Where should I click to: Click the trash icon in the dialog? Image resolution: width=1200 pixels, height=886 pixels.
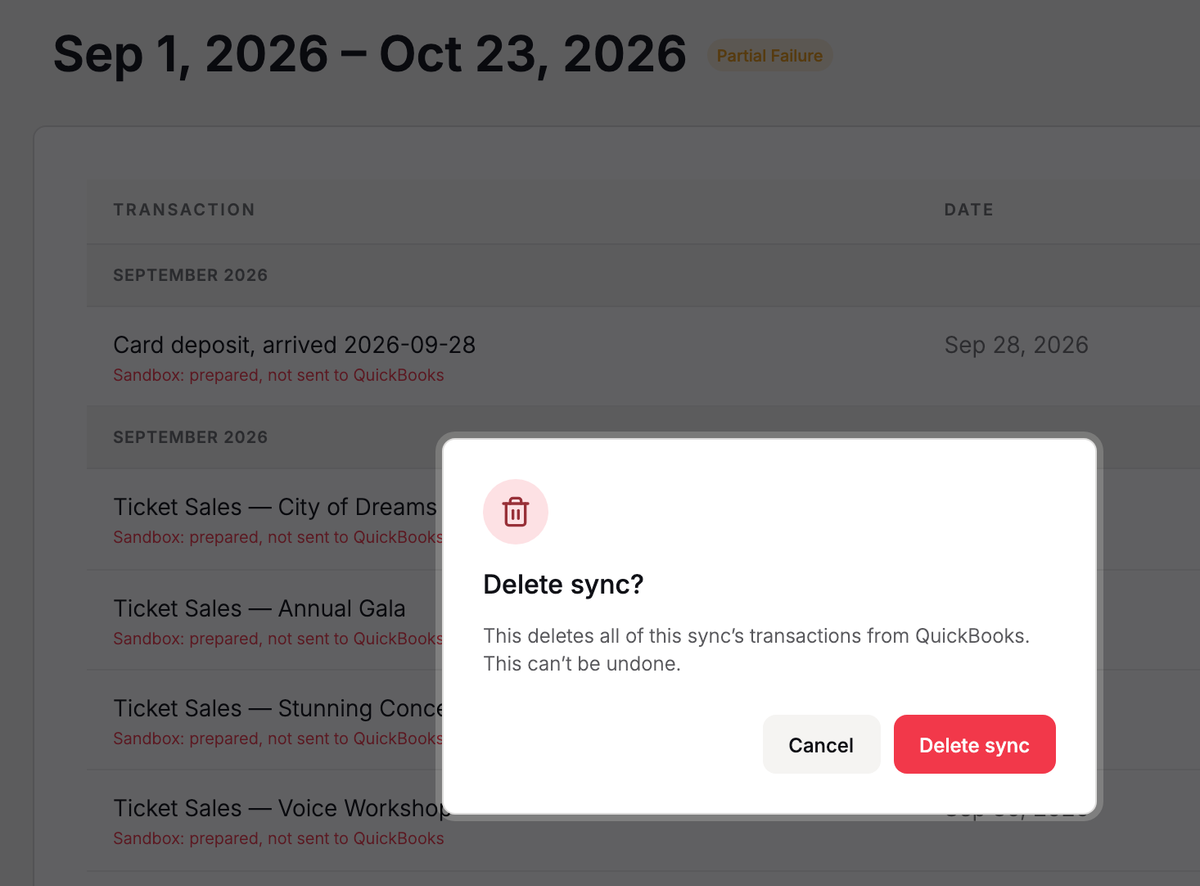pyautogui.click(x=515, y=512)
